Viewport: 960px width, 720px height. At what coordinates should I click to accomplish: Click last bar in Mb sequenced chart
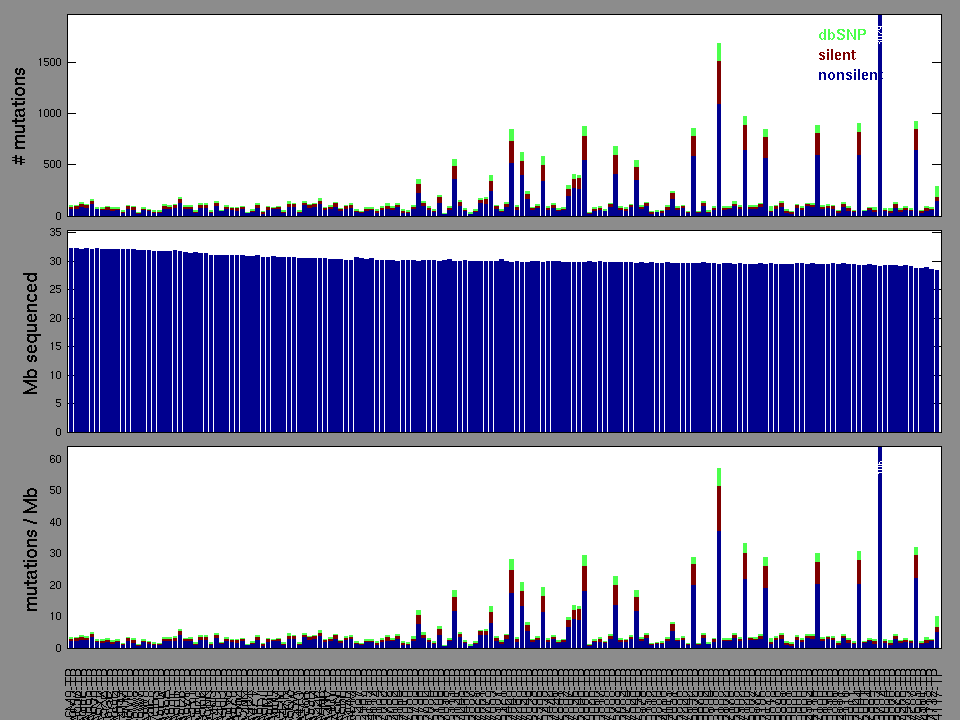click(937, 350)
